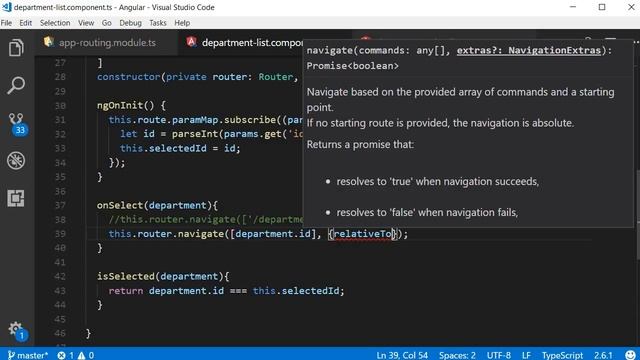Image resolution: width=640 pixels, height=360 pixels.
Task: Click this.selectedId = id statement
Action: [x=180, y=148]
